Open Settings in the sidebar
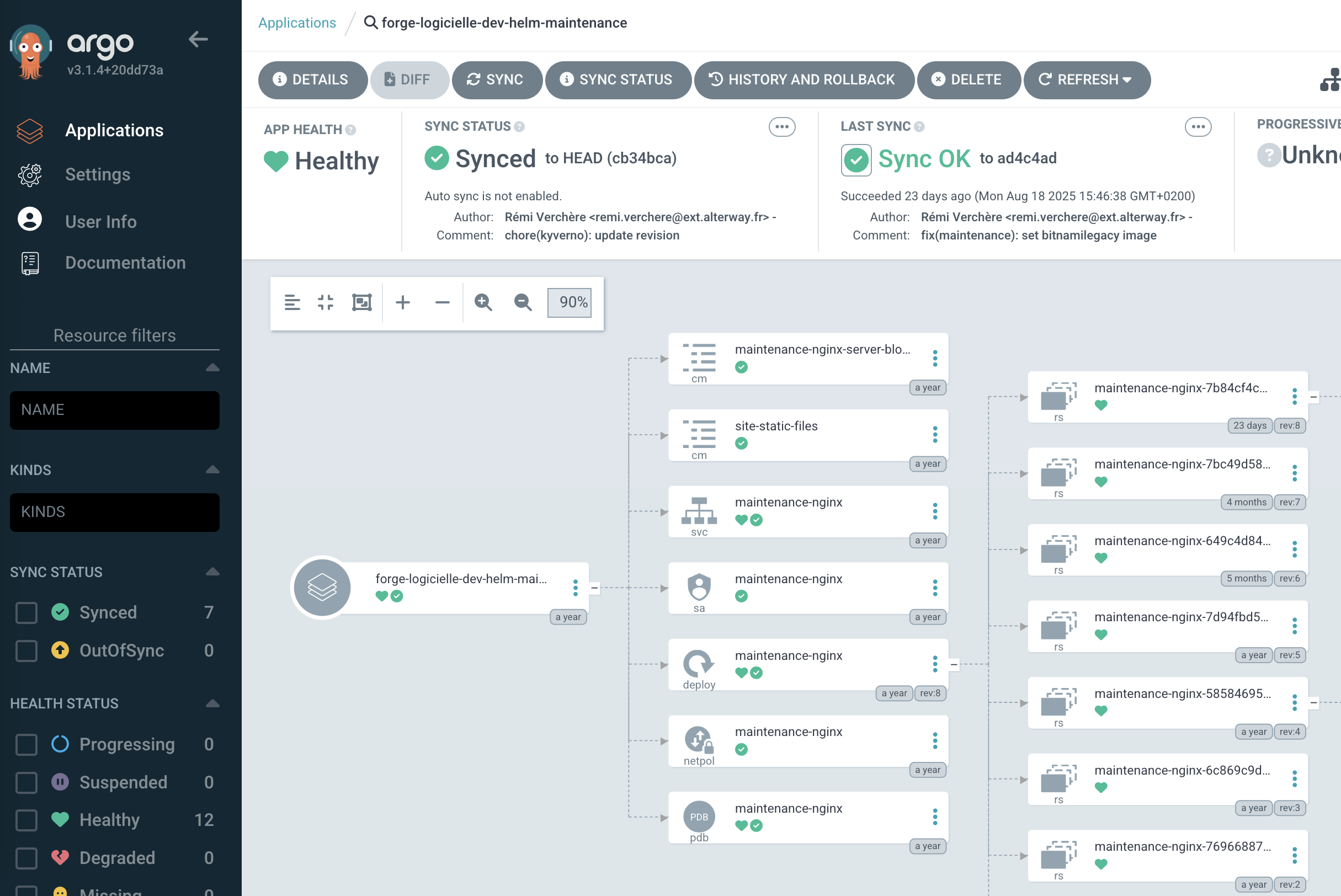Screen dimensions: 1341x896 [97, 174]
